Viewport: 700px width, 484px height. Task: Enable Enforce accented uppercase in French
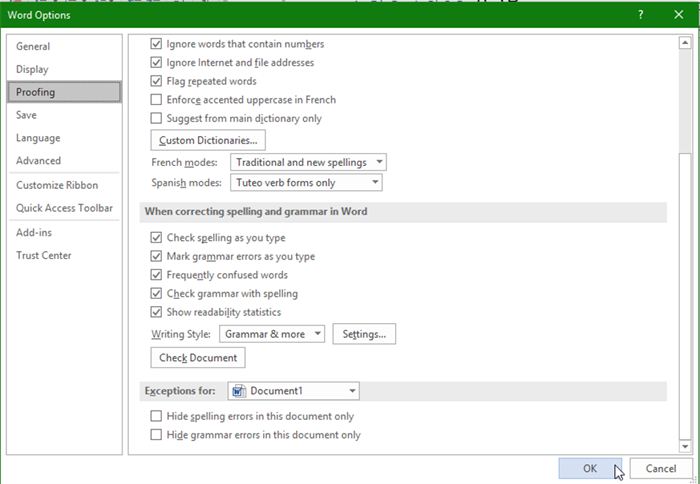[156, 100]
